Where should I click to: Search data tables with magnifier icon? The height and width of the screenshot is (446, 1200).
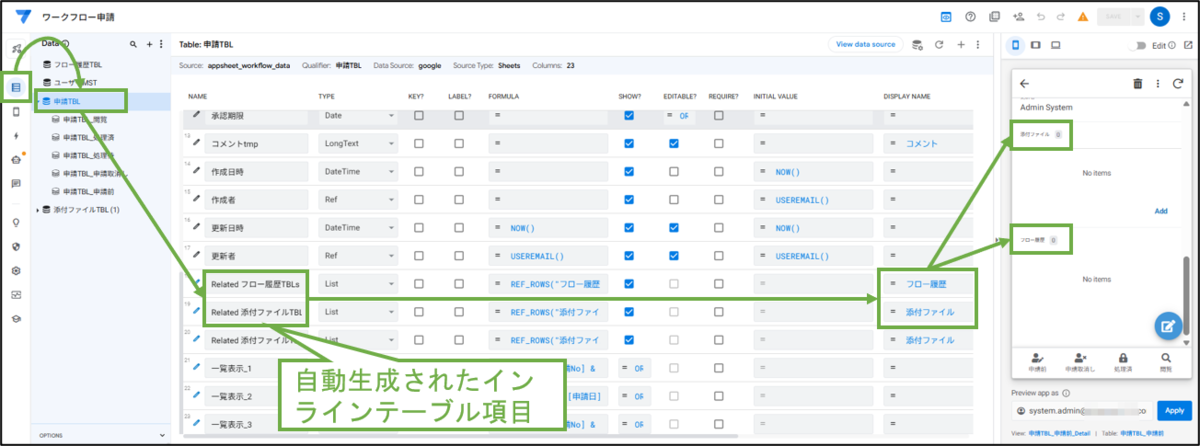(134, 45)
